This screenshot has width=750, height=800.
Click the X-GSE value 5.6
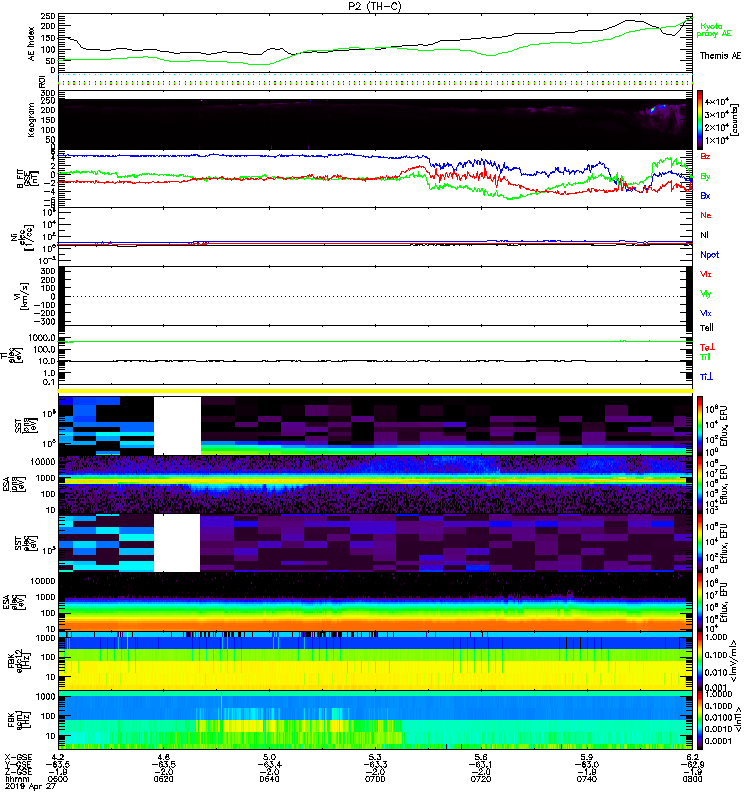(x=481, y=757)
